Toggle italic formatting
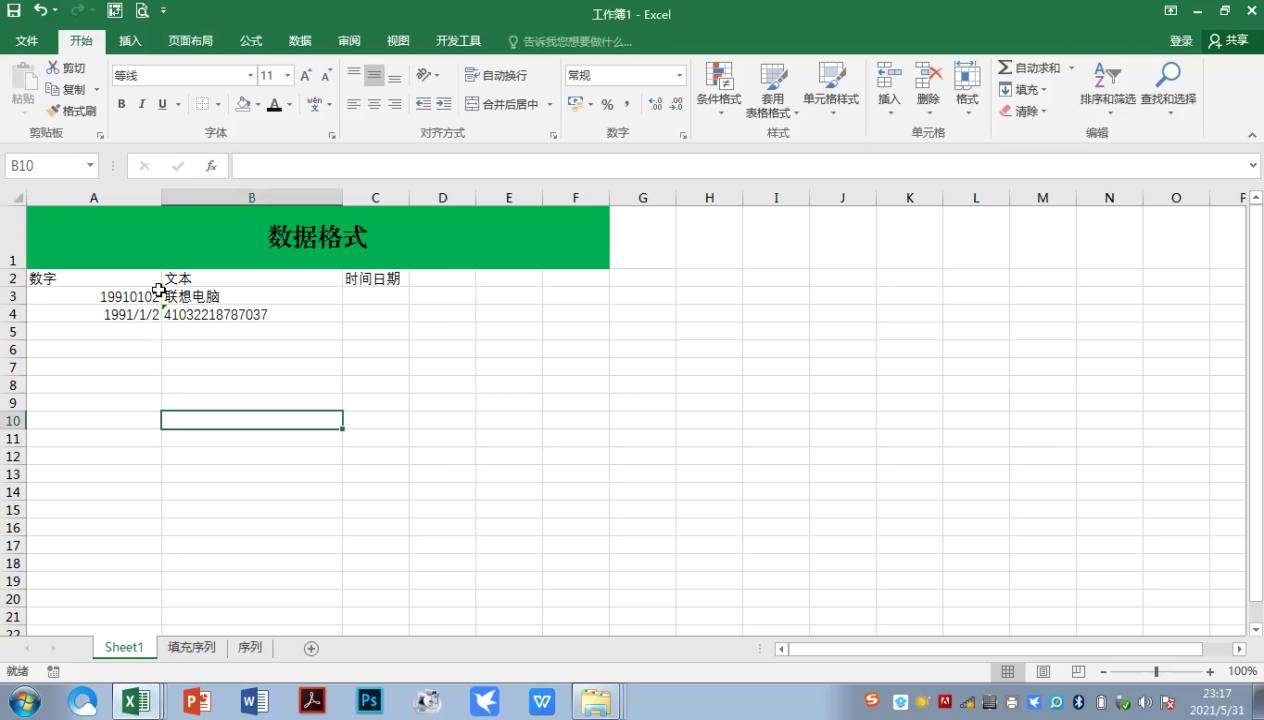This screenshot has height=720, width=1264. 142,104
